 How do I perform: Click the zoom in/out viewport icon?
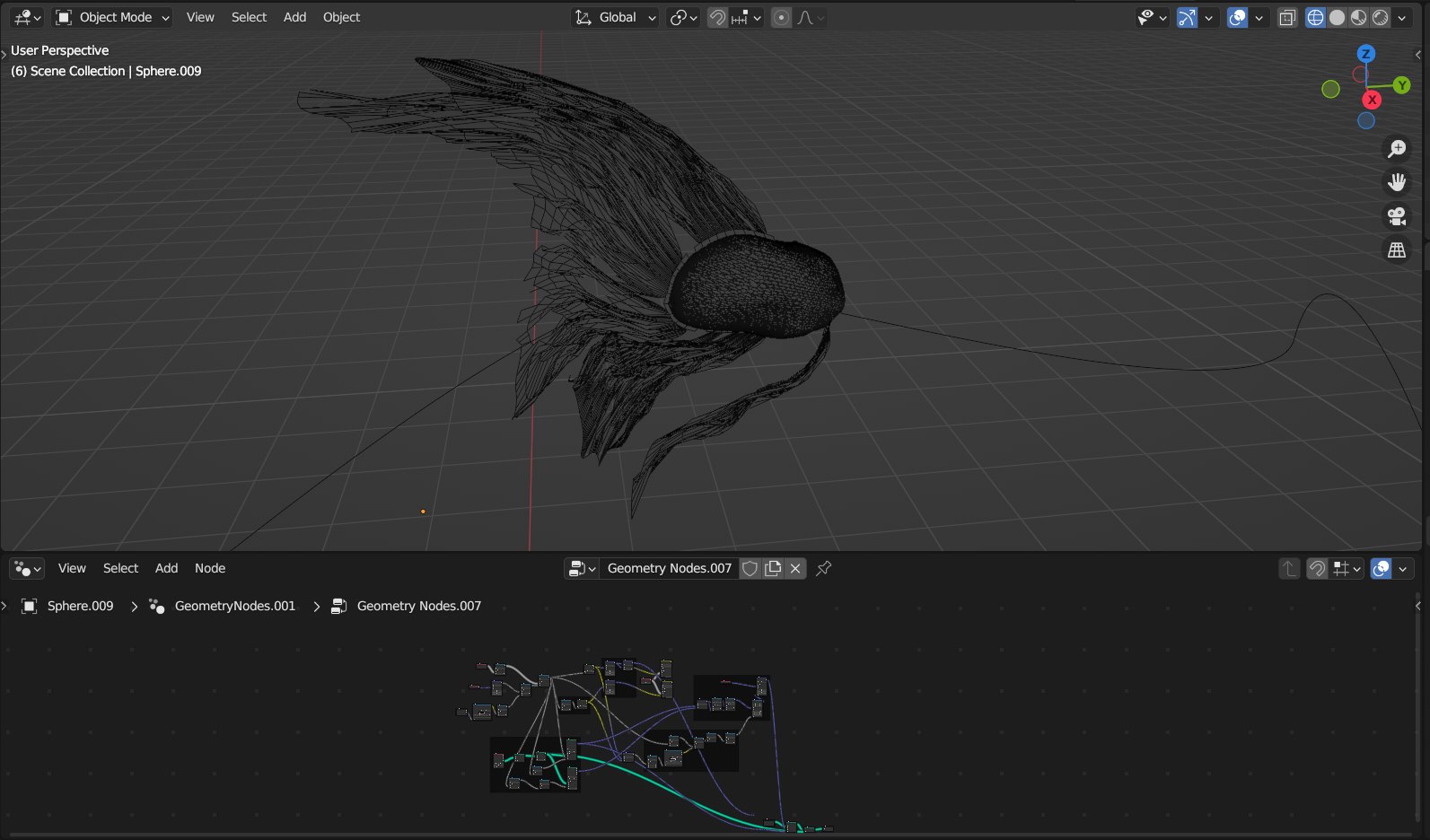[x=1397, y=149]
